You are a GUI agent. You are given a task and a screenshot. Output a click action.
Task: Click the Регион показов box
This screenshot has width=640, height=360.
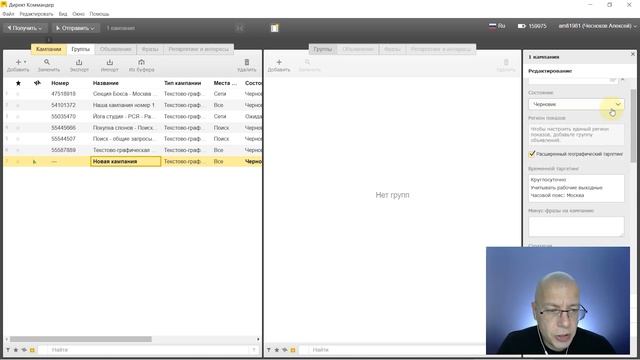pyautogui.click(x=576, y=134)
